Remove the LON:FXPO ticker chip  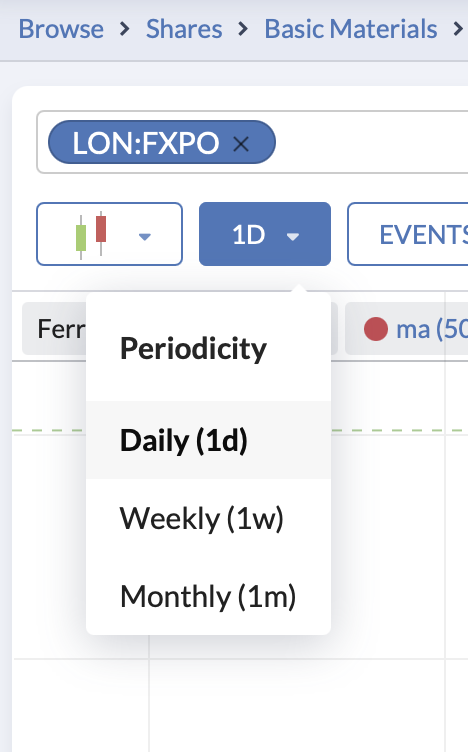[x=241, y=143]
